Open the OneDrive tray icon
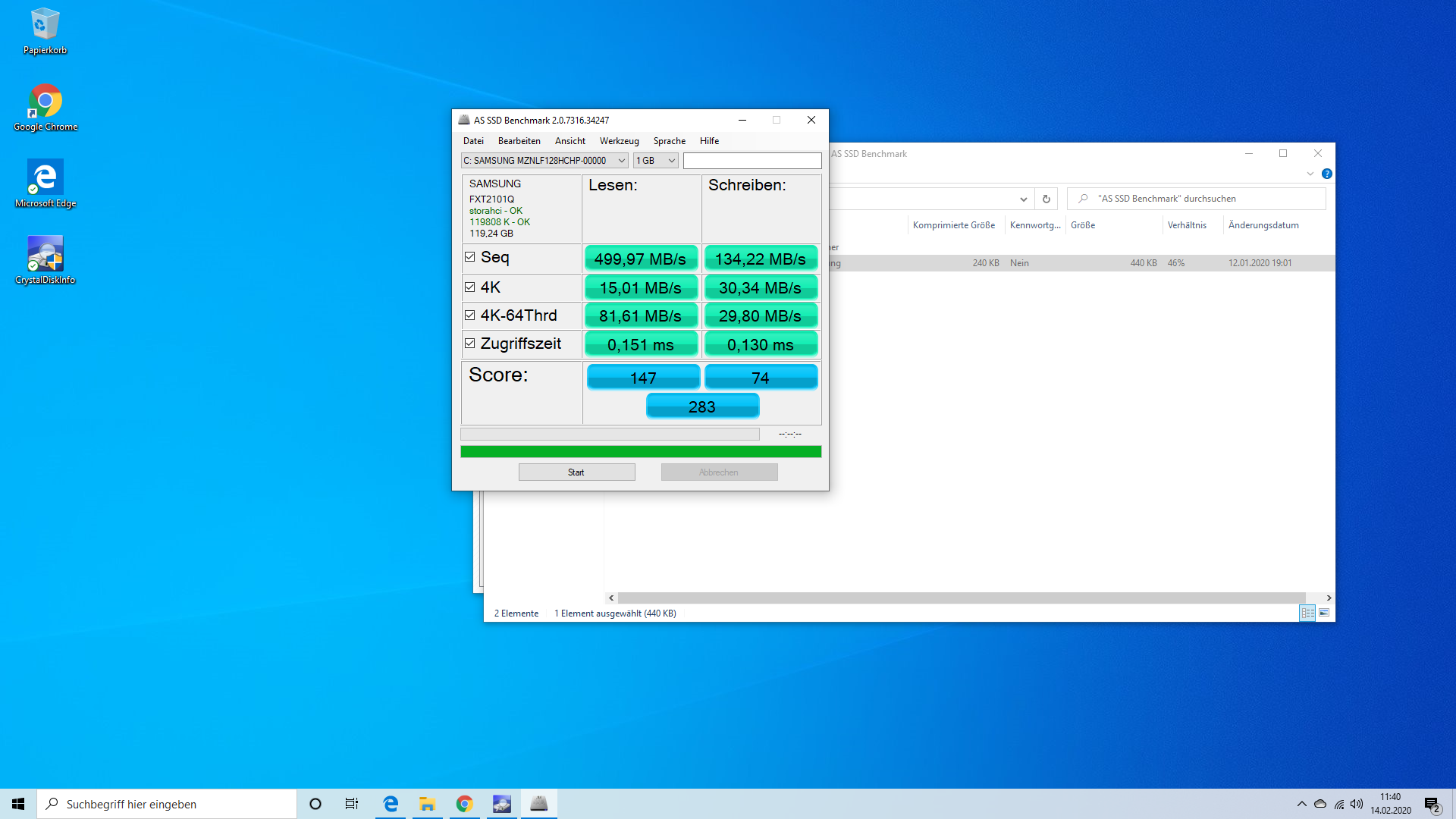 click(x=1320, y=804)
